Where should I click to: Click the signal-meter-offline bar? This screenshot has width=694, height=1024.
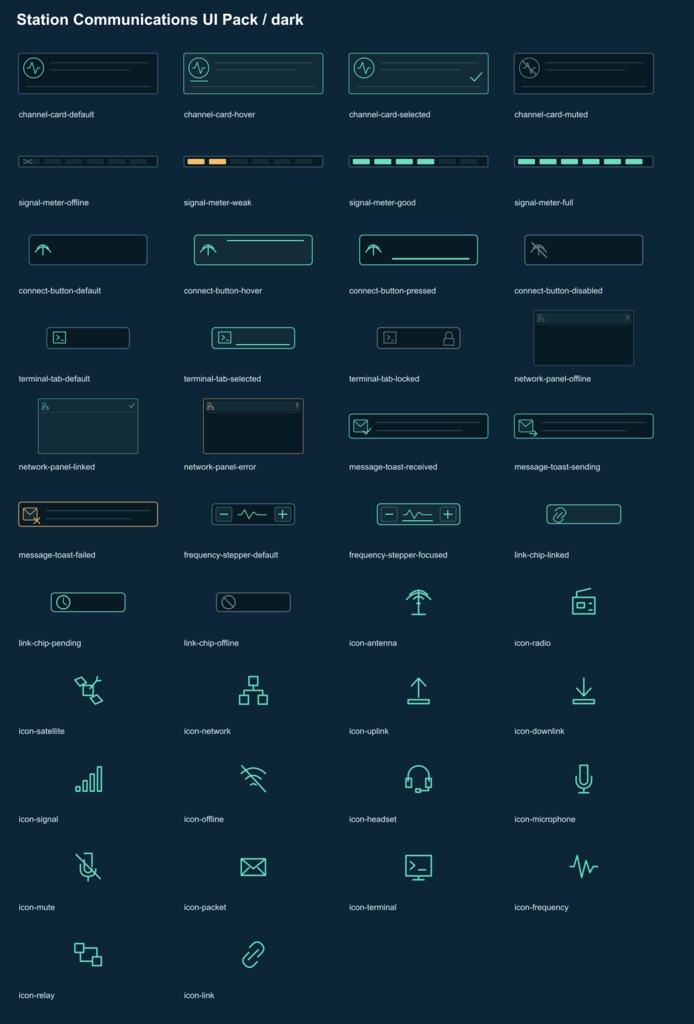[x=88, y=161]
